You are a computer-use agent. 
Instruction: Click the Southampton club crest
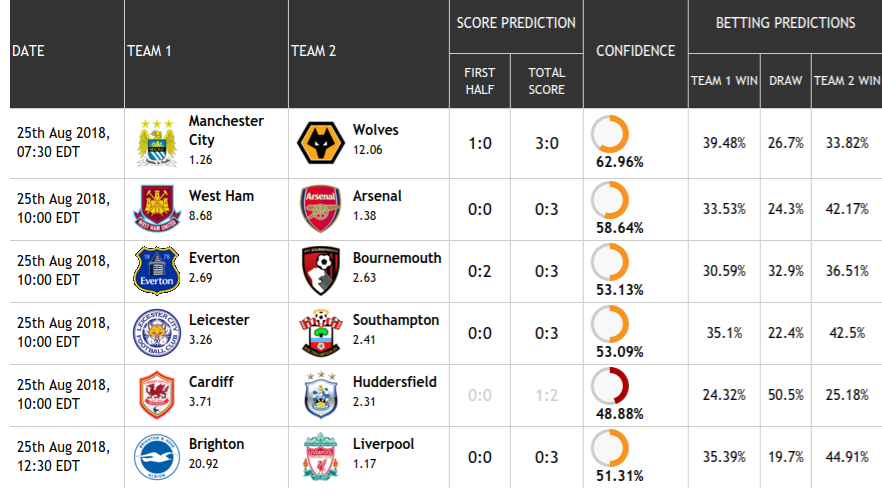[321, 332]
